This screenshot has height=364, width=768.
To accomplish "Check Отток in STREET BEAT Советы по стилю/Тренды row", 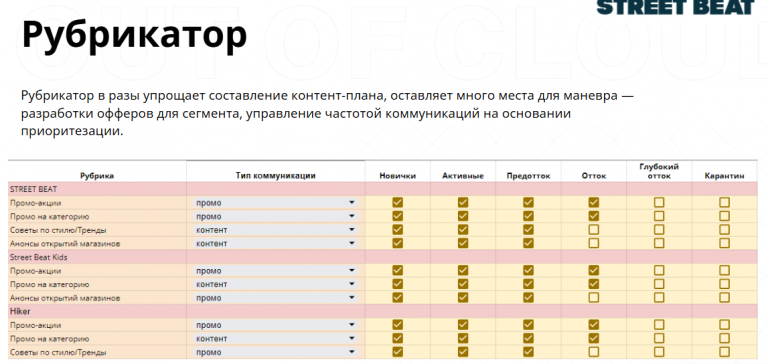I will click(594, 229).
